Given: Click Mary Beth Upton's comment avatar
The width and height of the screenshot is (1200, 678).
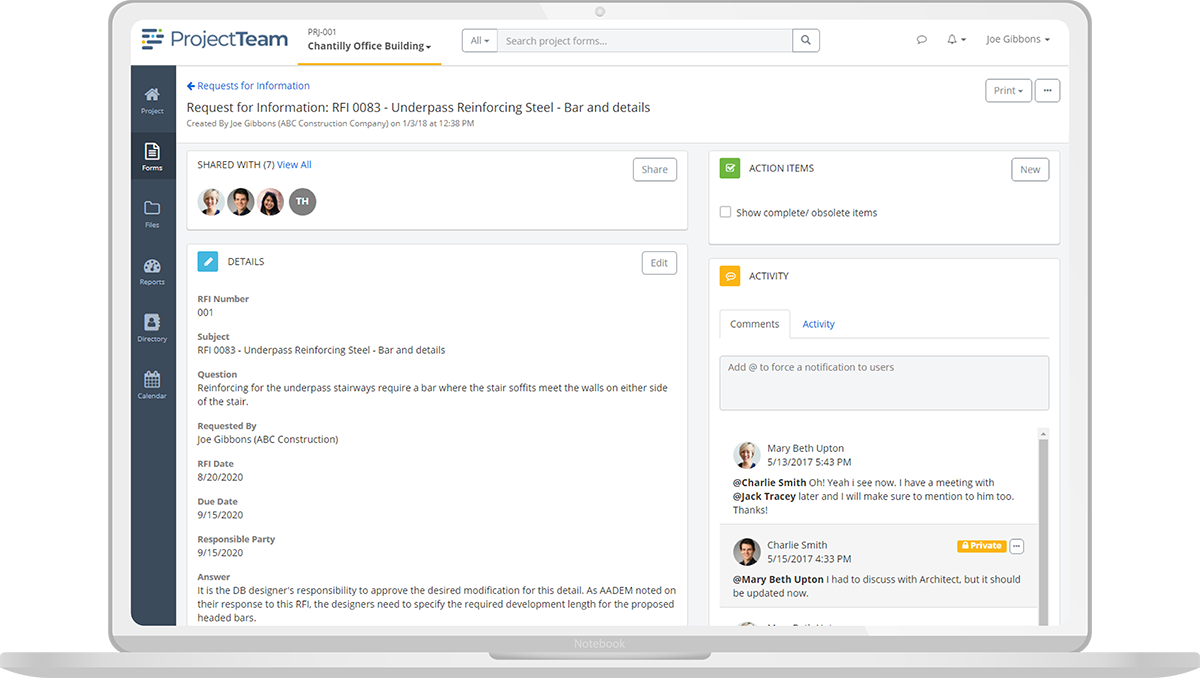Looking at the screenshot, I should pos(746,455).
